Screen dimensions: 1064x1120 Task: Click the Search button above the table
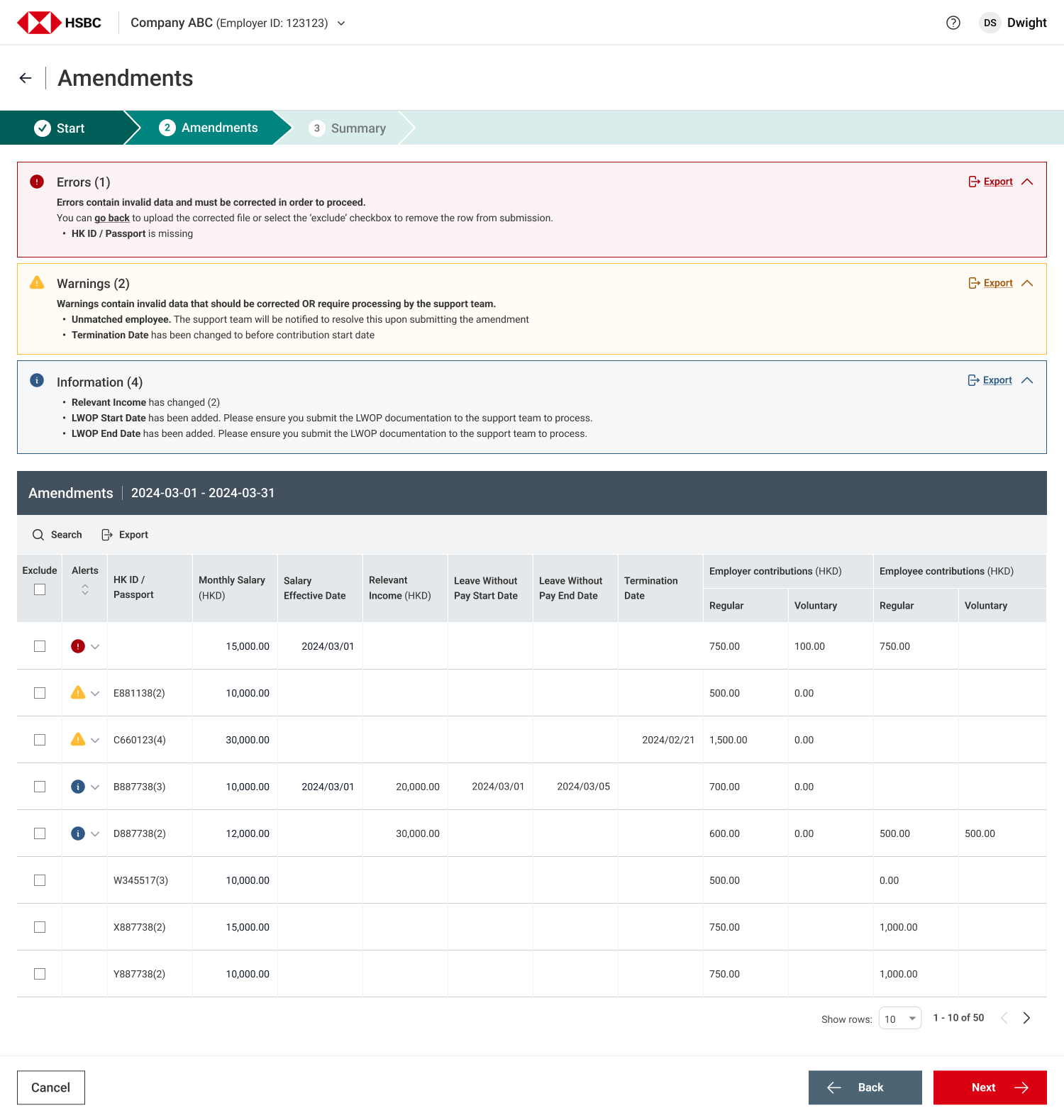point(57,535)
